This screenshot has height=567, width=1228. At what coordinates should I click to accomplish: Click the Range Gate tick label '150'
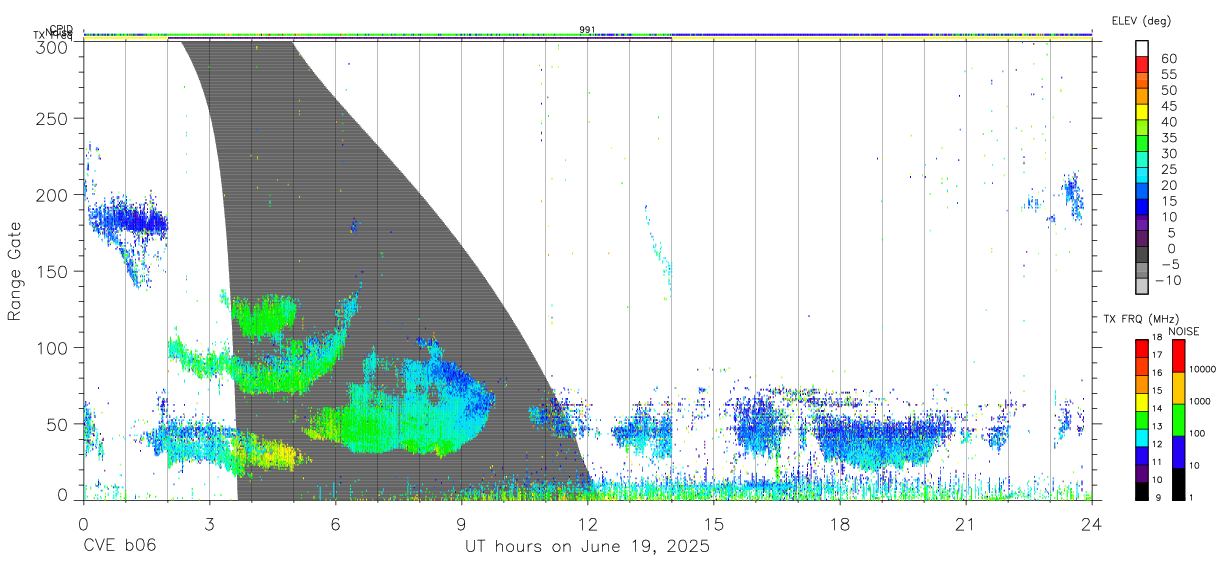[x=53, y=271]
